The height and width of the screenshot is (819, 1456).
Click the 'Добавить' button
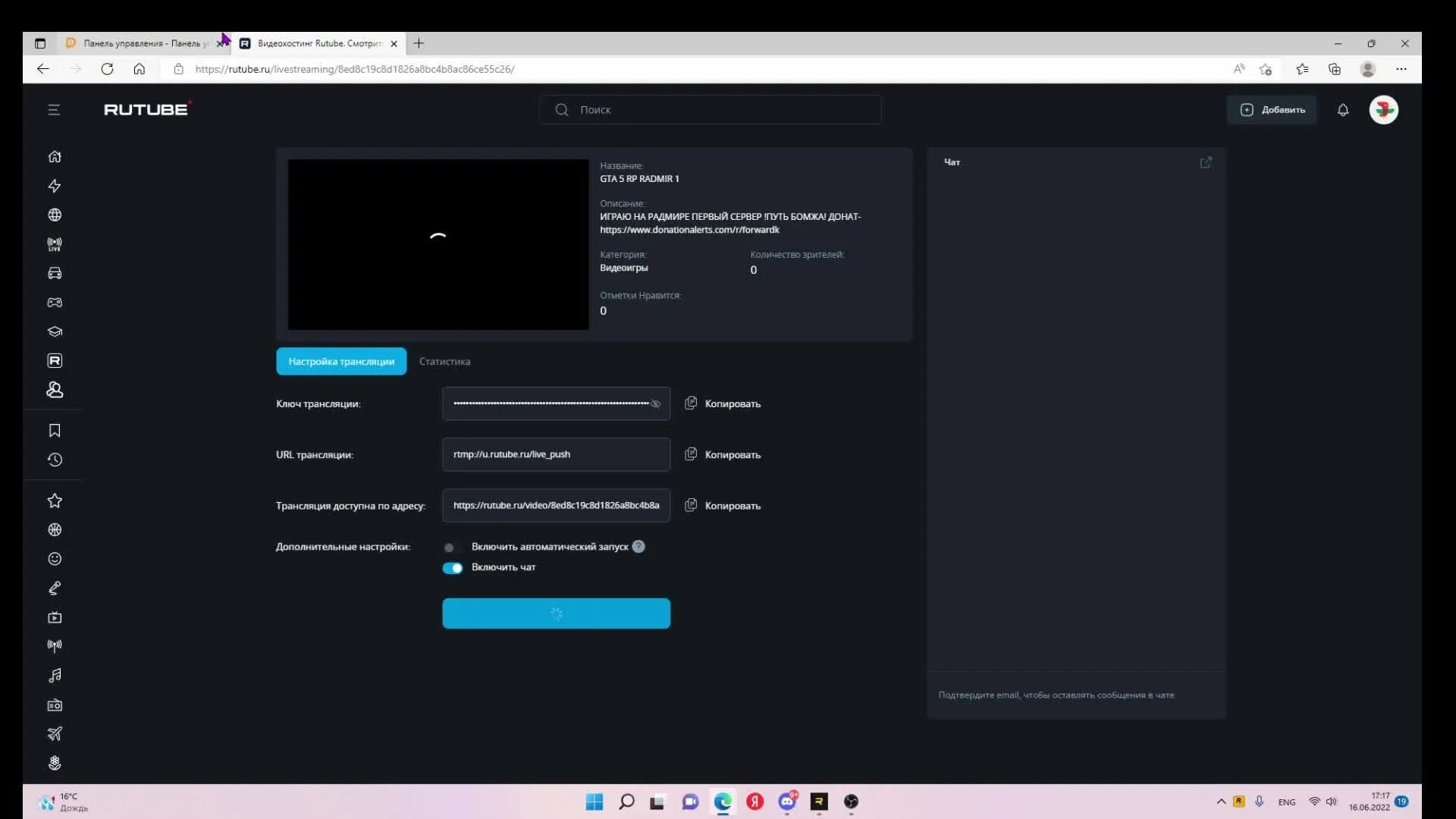[1272, 110]
